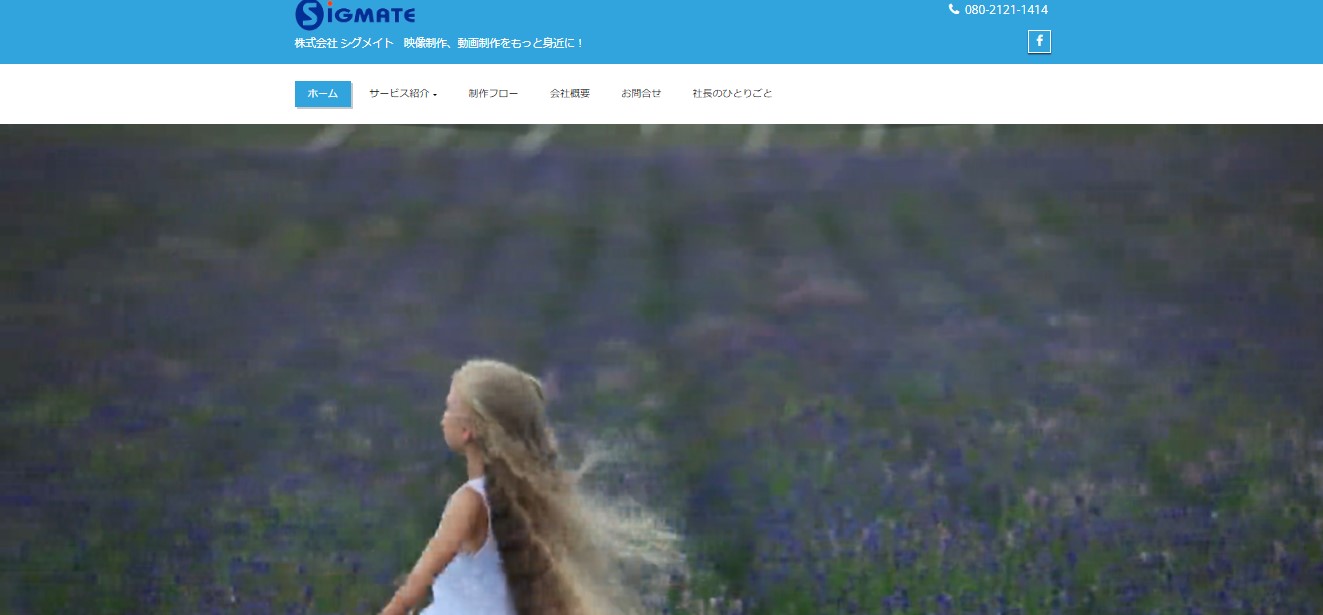Viewport: 1323px width, 615px height.
Task: Open the お問合せ contact page
Action: tap(641, 93)
